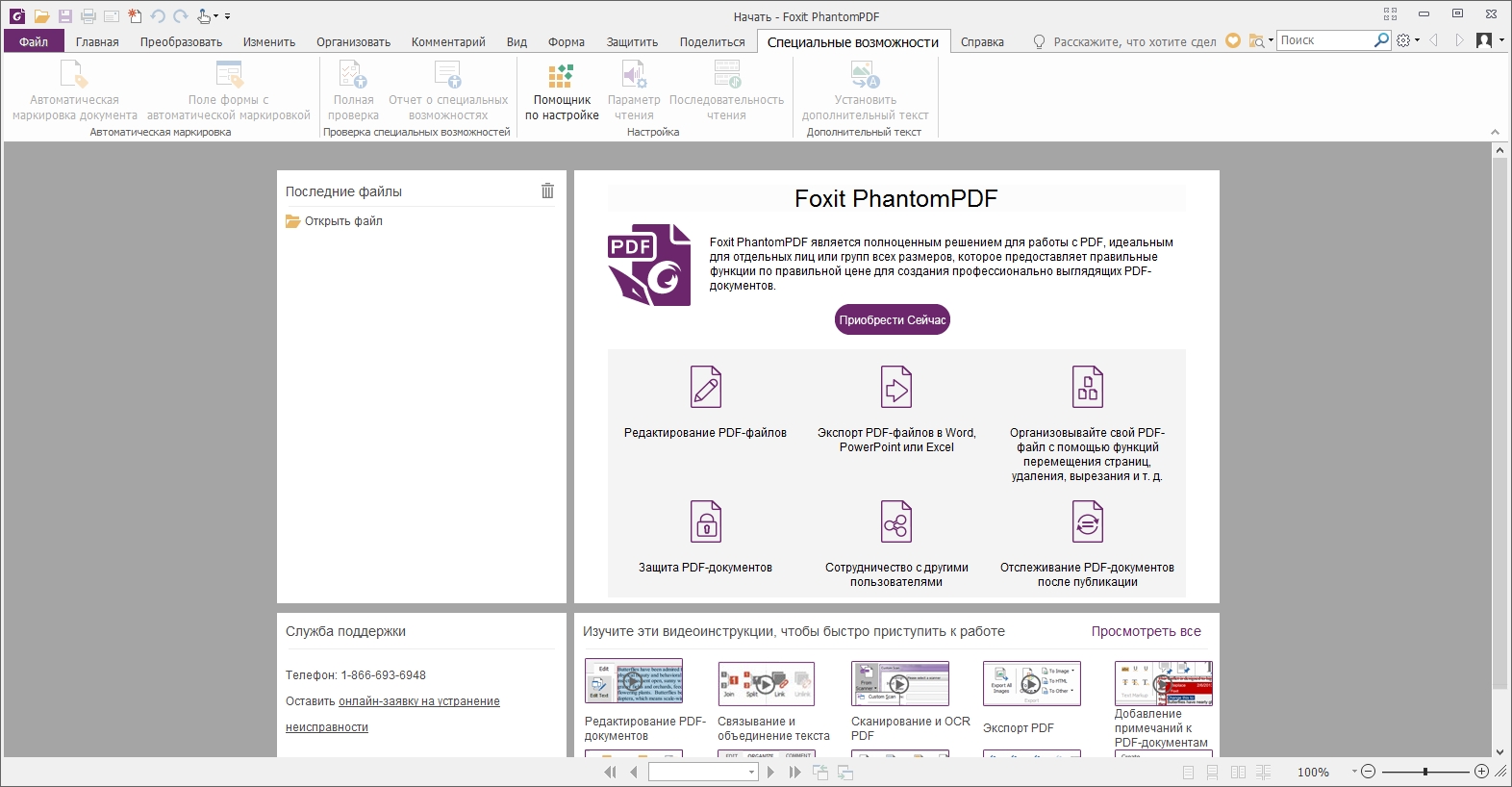
Task: Click the large Foxit PhantomPDF logo
Action: 649,265
